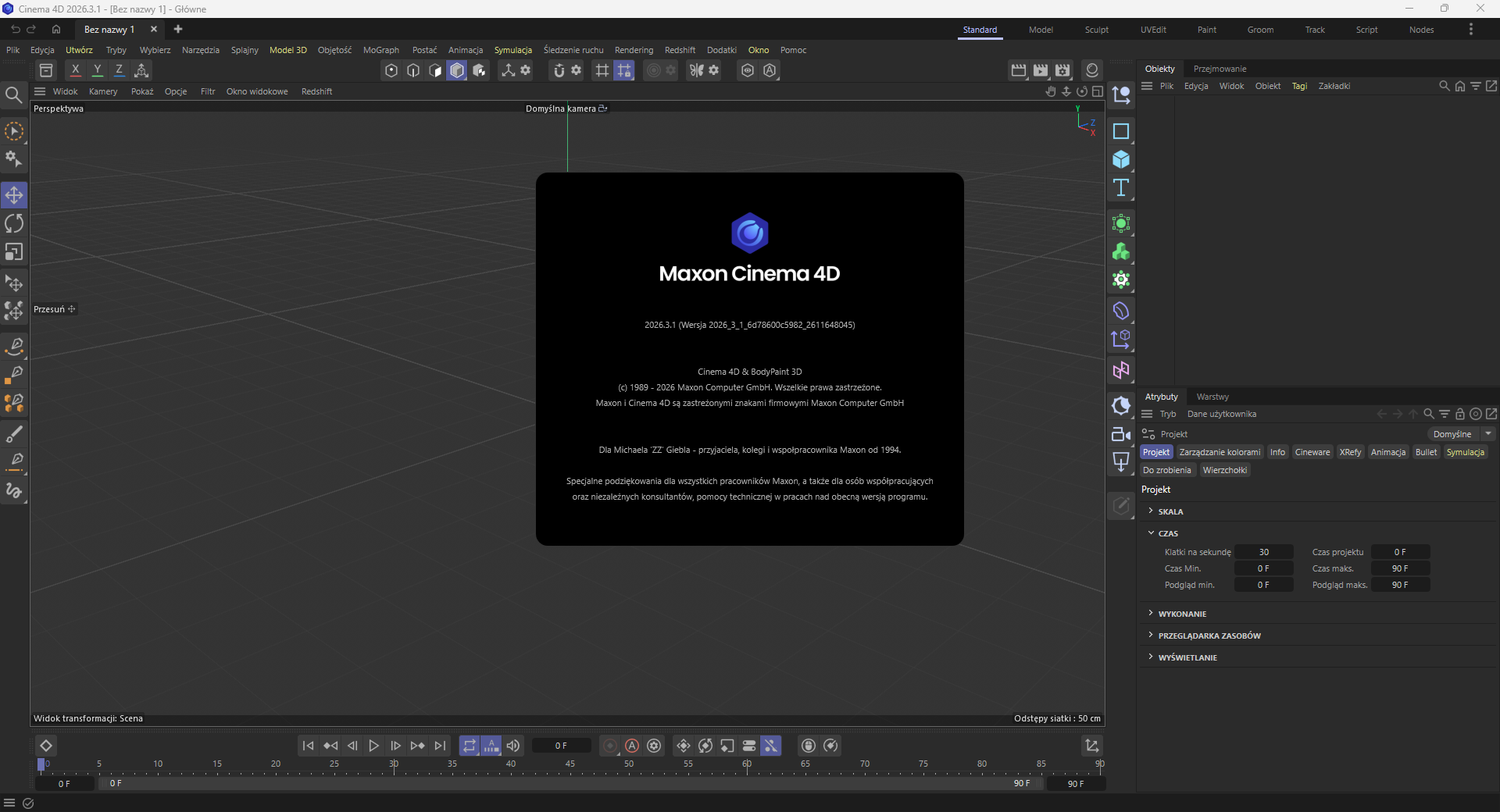
Task: Switch to the Warstwy tab
Action: 1212,397
